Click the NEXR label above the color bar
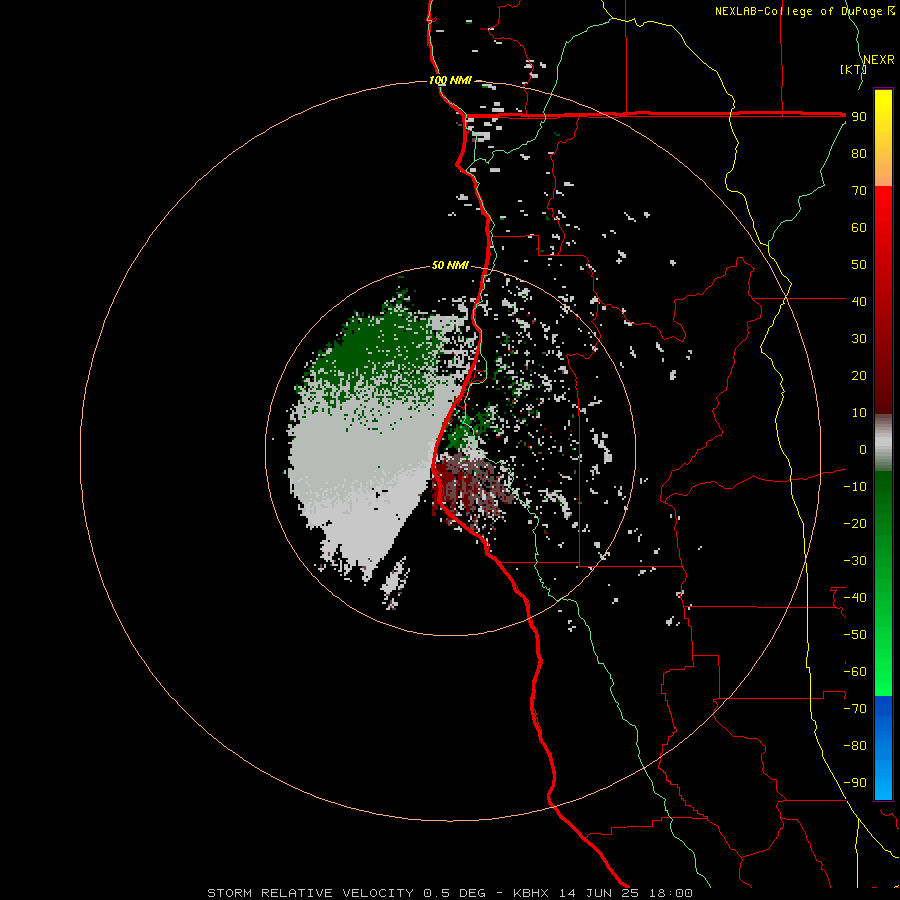 (879, 60)
